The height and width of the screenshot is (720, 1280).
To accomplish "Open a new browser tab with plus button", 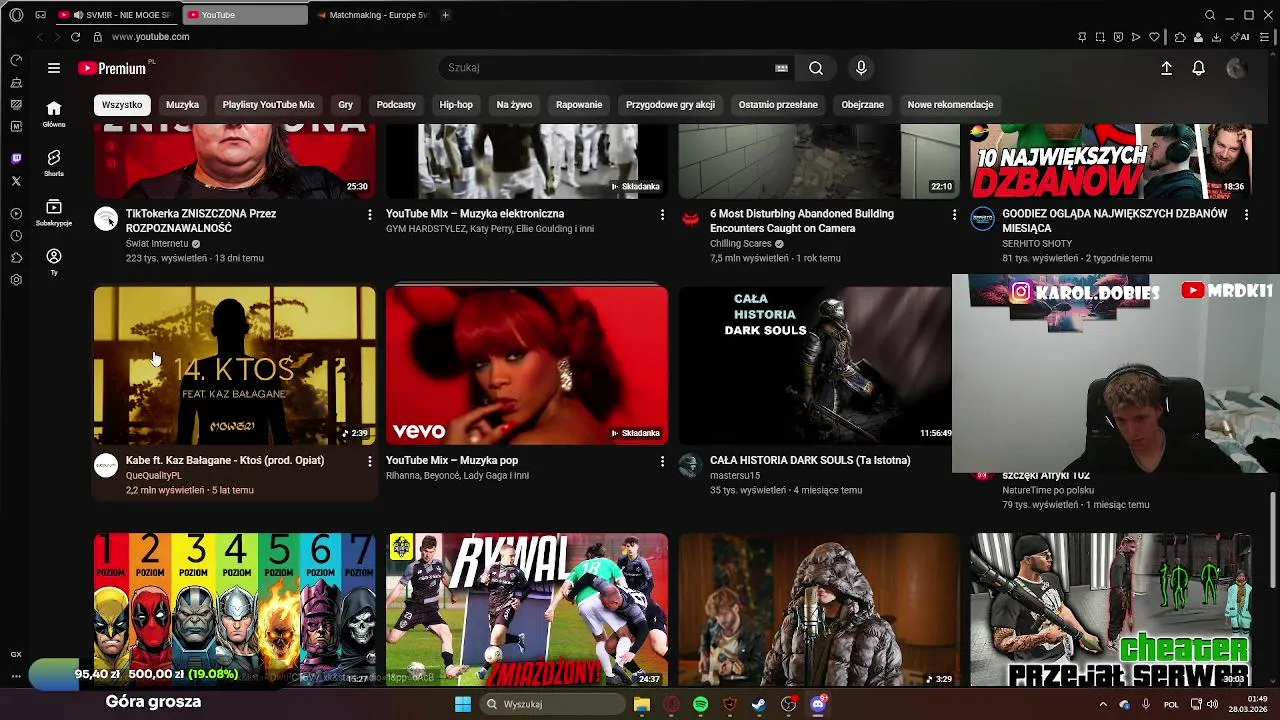I will click(445, 15).
